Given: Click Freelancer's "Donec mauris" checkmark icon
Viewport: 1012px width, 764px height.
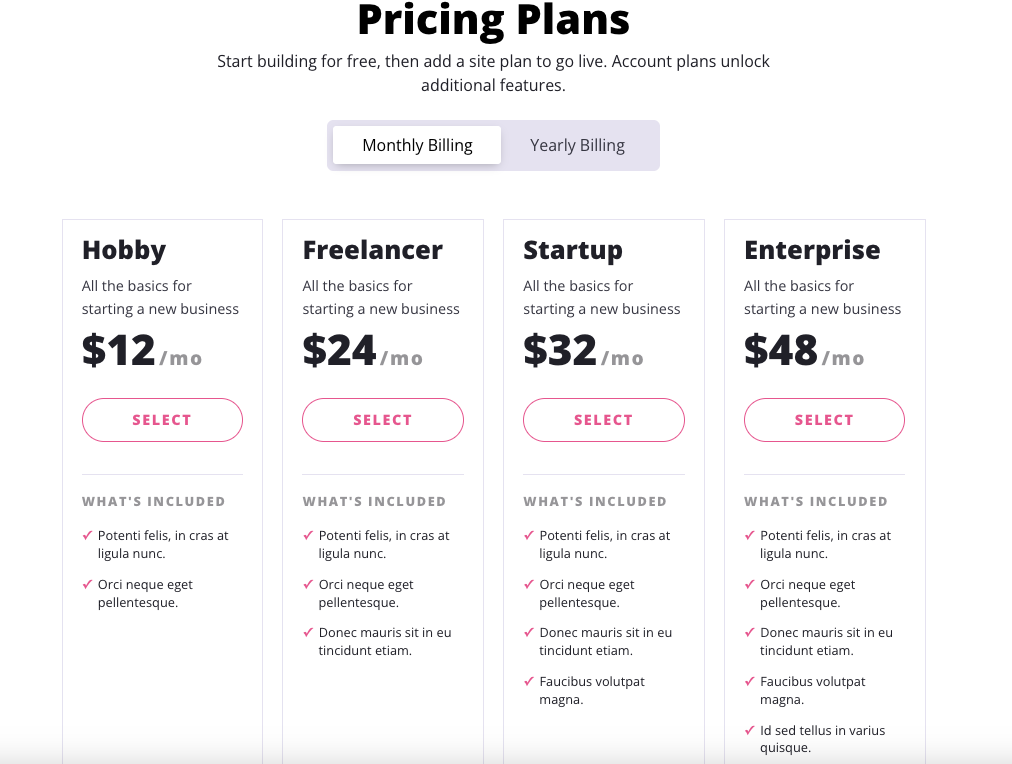Looking at the screenshot, I should pos(308,632).
